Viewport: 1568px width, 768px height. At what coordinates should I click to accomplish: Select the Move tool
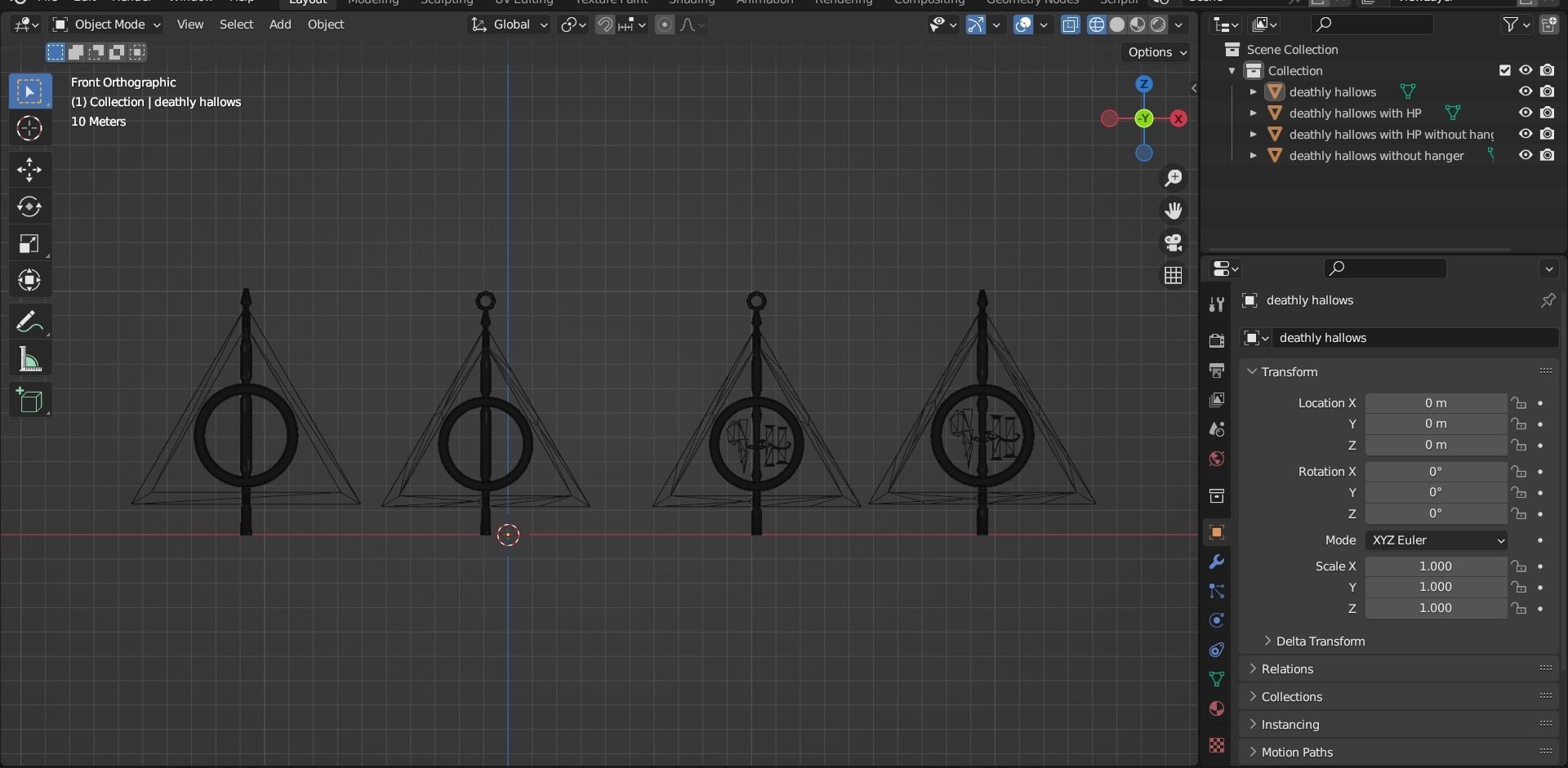pos(29,170)
